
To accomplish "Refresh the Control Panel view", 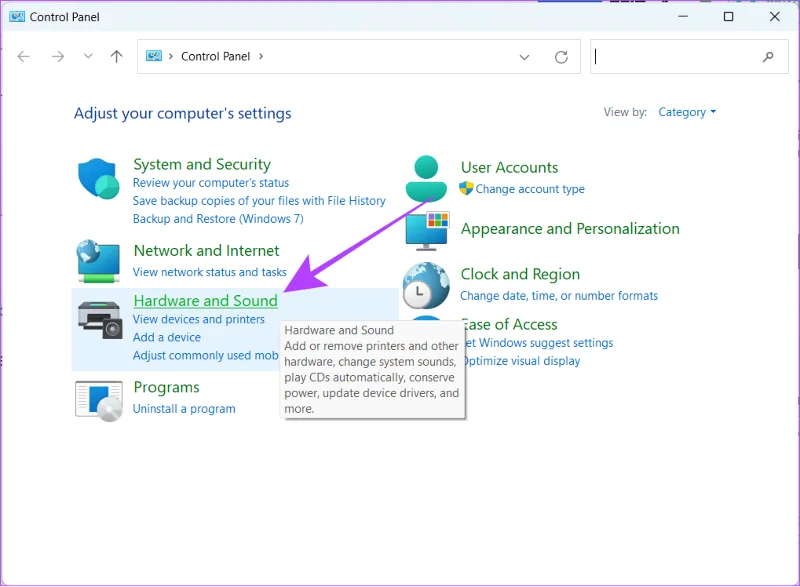I will [x=561, y=57].
